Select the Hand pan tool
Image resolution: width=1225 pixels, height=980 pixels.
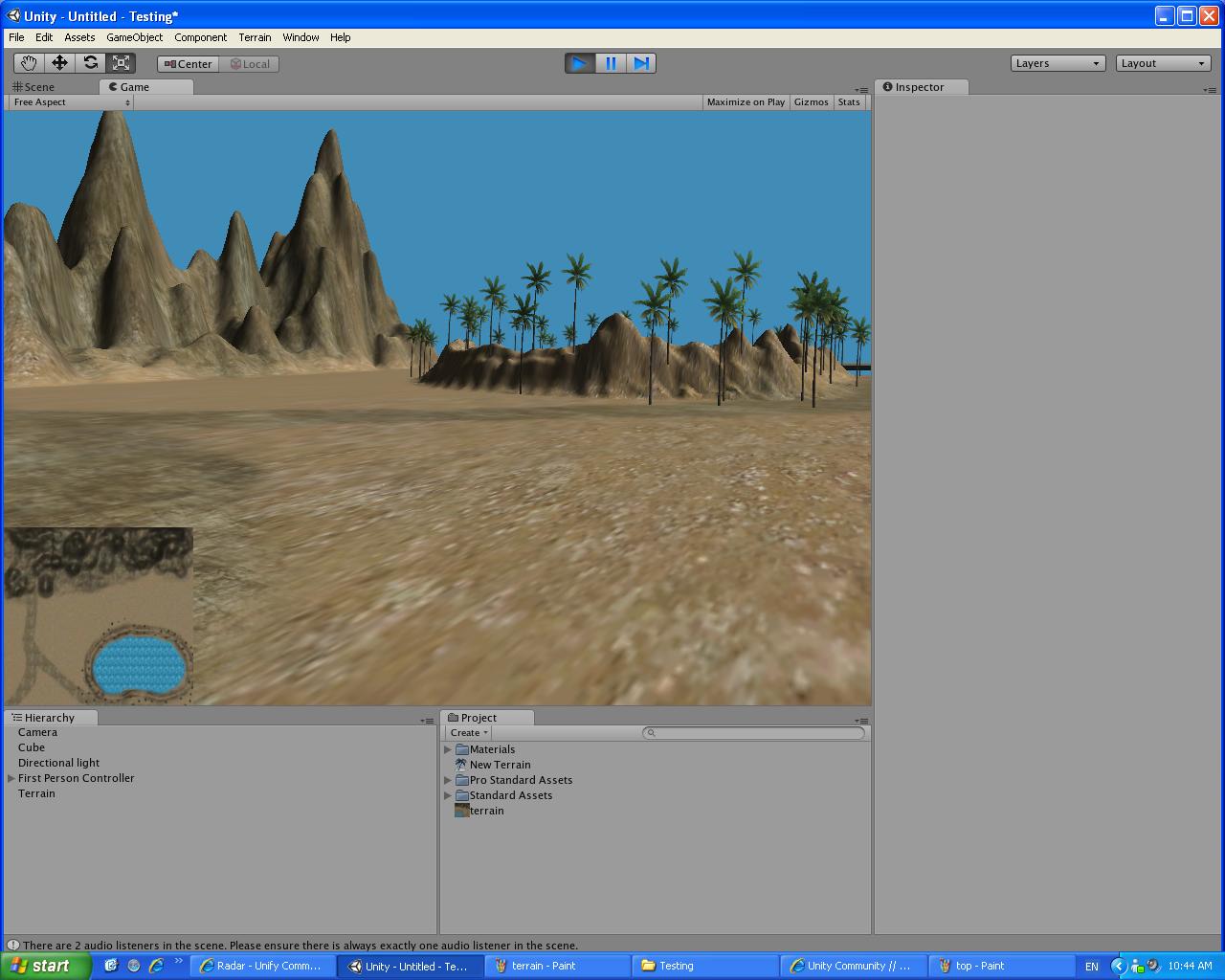click(x=28, y=63)
